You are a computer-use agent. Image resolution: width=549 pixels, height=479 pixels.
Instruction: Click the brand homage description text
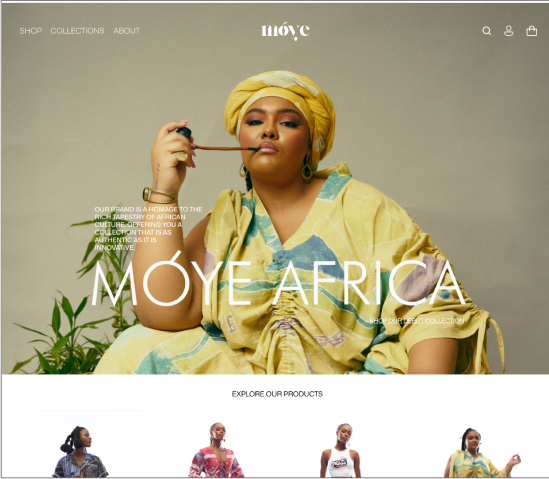[148, 228]
